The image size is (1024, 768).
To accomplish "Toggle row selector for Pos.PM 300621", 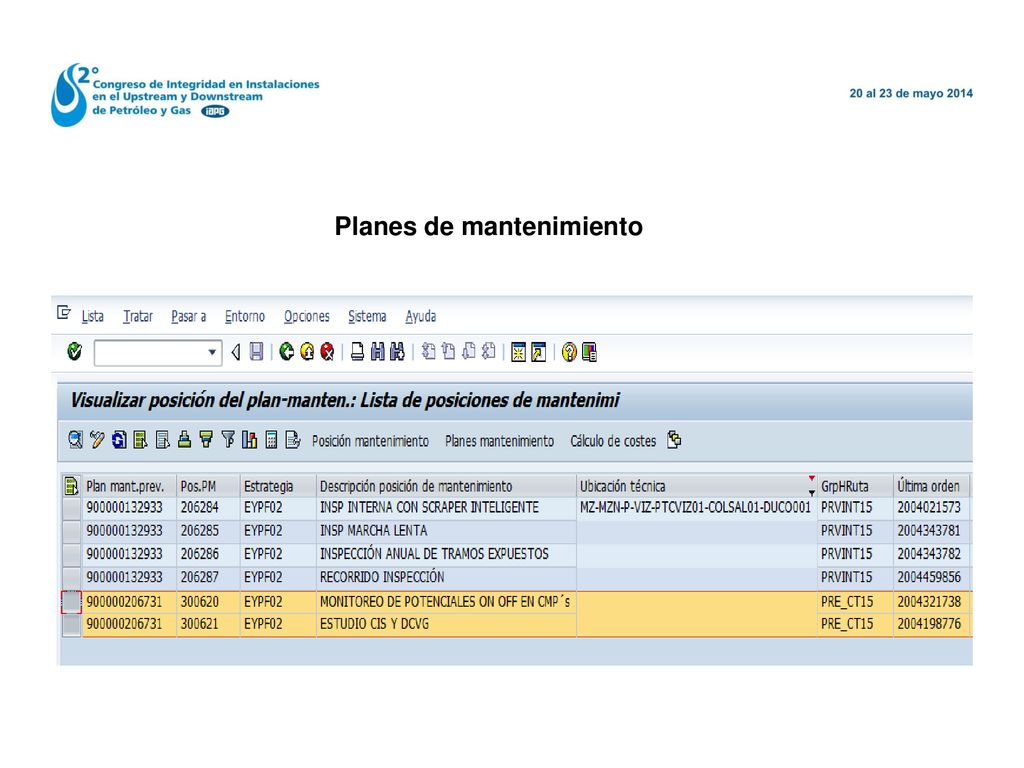I will (71, 625).
